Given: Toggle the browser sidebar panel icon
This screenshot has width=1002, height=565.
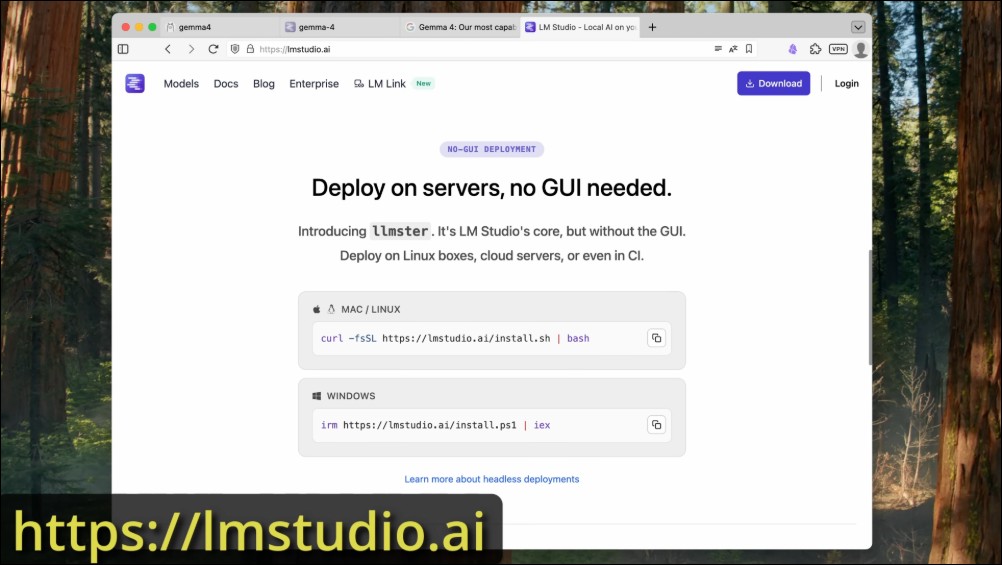Looking at the screenshot, I should click(x=123, y=49).
